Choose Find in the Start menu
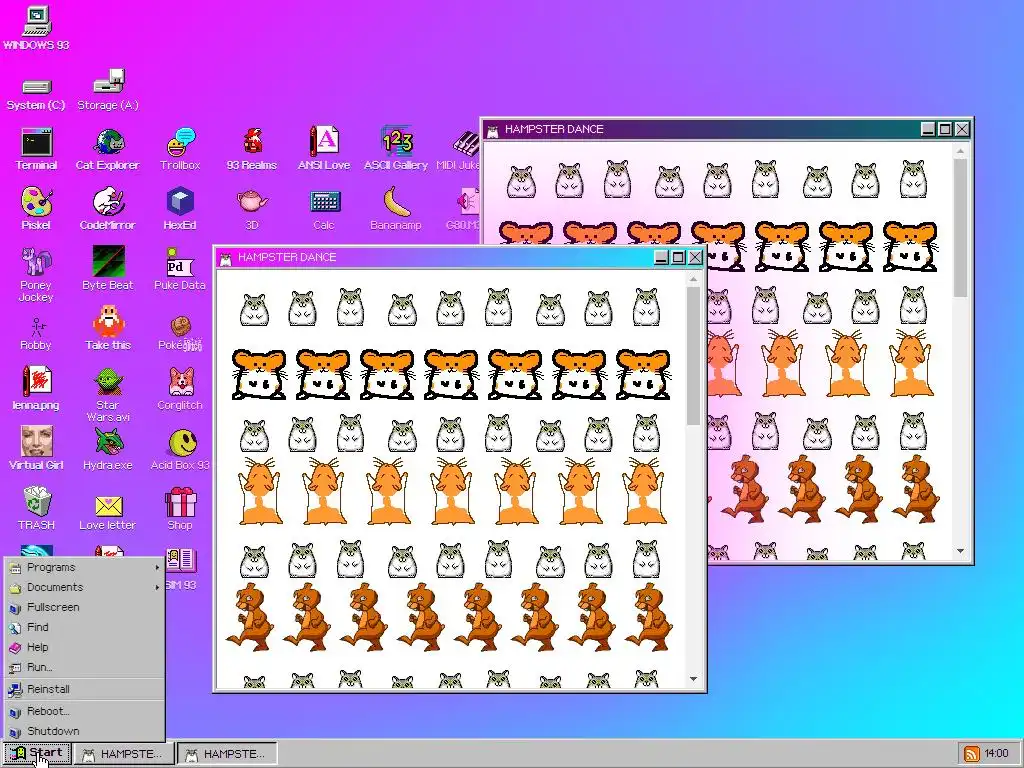The width and height of the screenshot is (1024, 768). [84, 628]
